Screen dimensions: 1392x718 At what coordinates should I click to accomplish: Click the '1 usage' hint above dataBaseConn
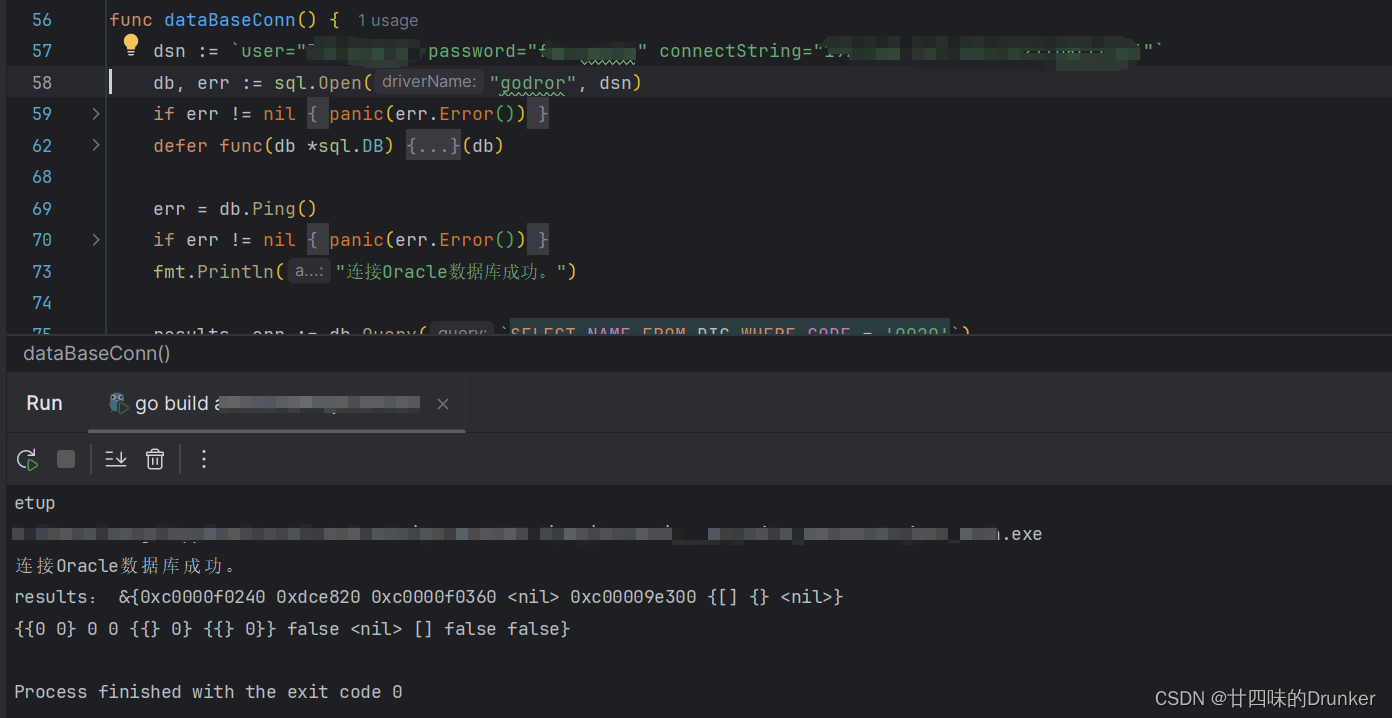point(387,19)
